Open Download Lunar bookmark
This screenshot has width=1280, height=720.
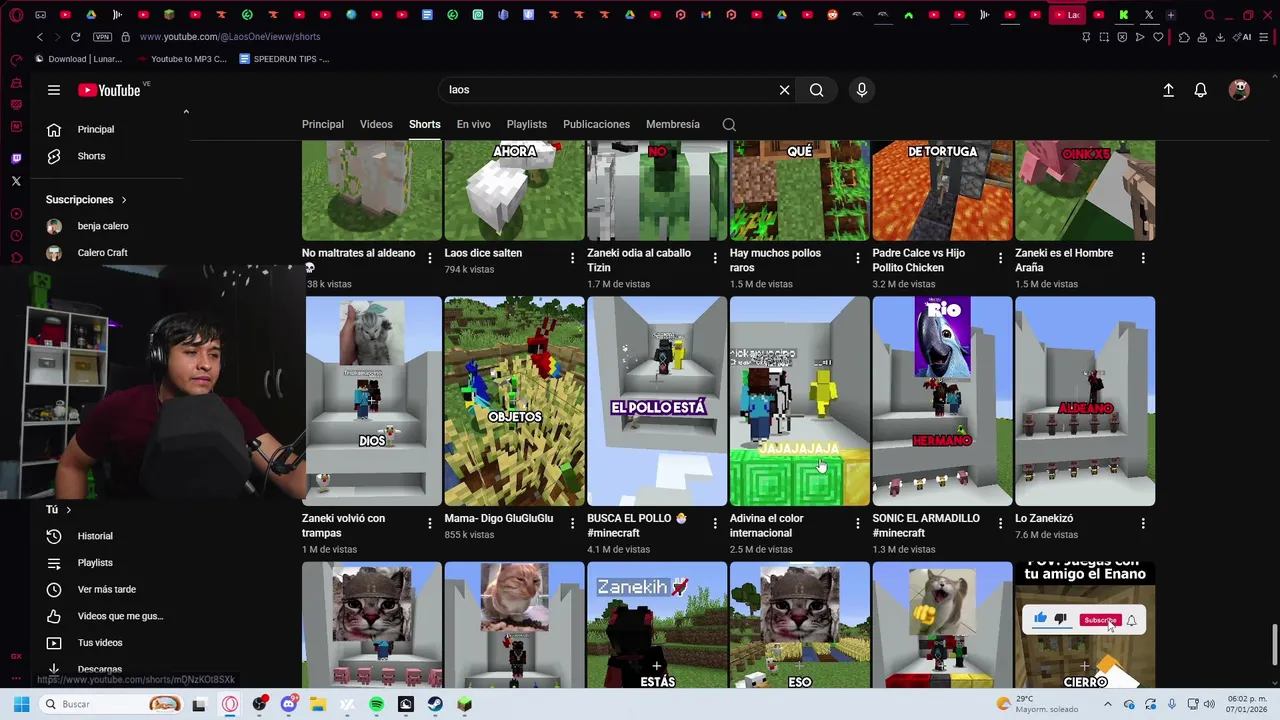[x=78, y=59]
